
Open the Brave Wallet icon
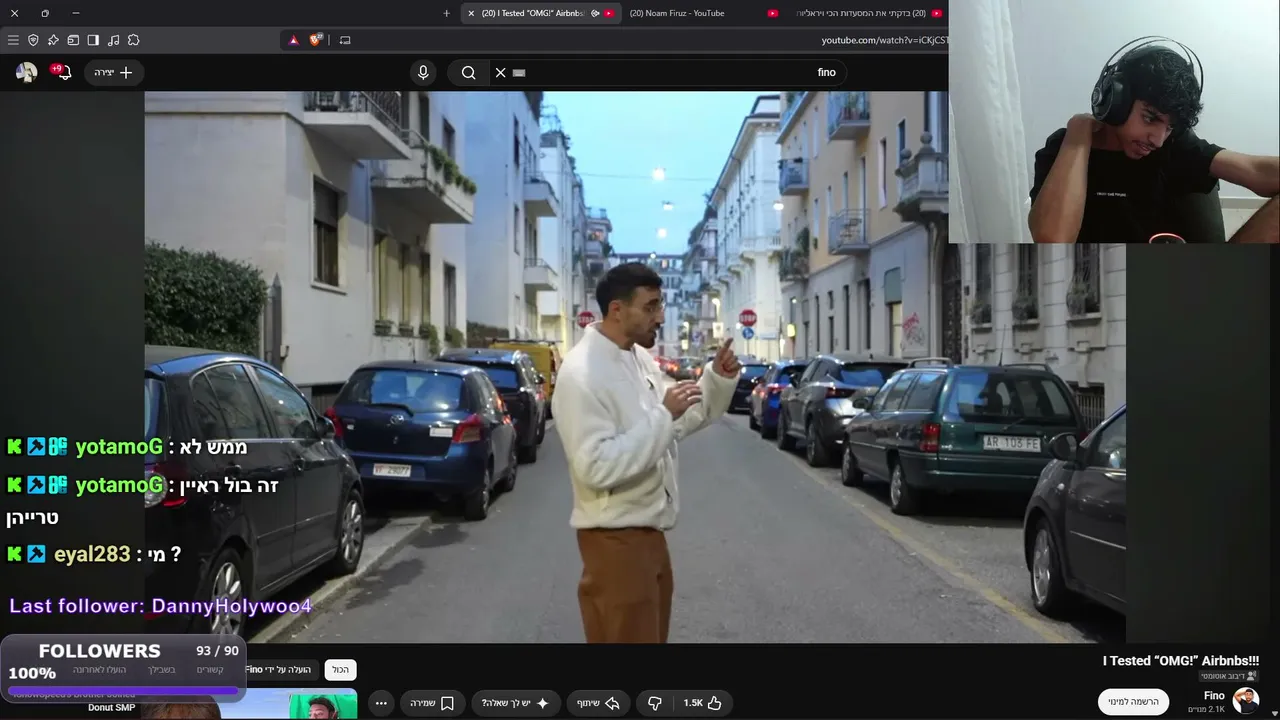tap(73, 40)
